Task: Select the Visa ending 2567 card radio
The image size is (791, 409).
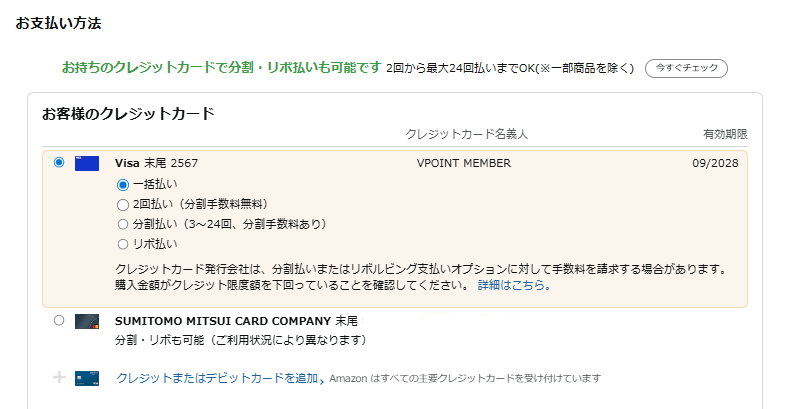Action: [x=59, y=162]
